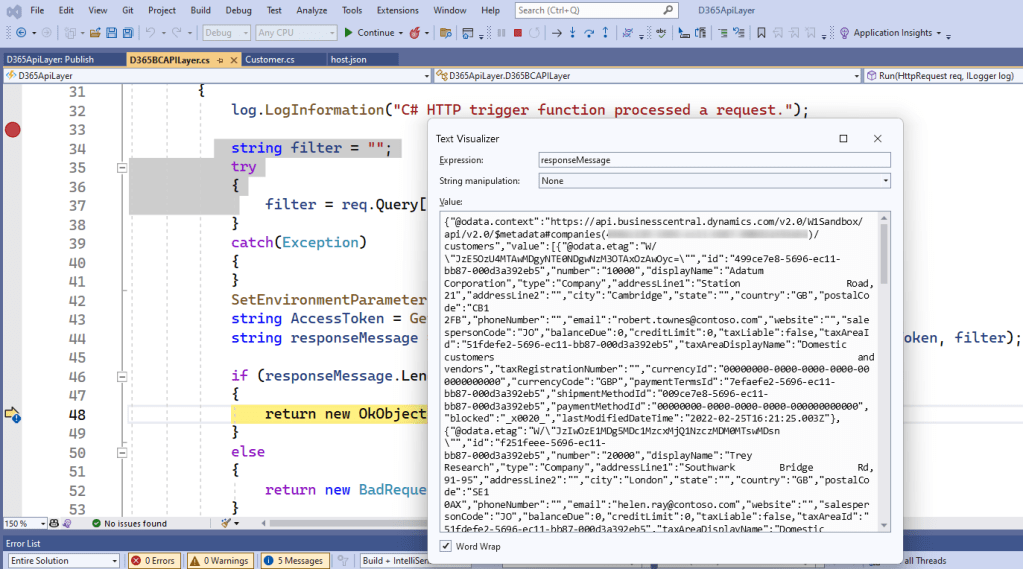Open the String manipulation dropdown
The width and height of the screenshot is (1023, 569).
[x=714, y=181]
